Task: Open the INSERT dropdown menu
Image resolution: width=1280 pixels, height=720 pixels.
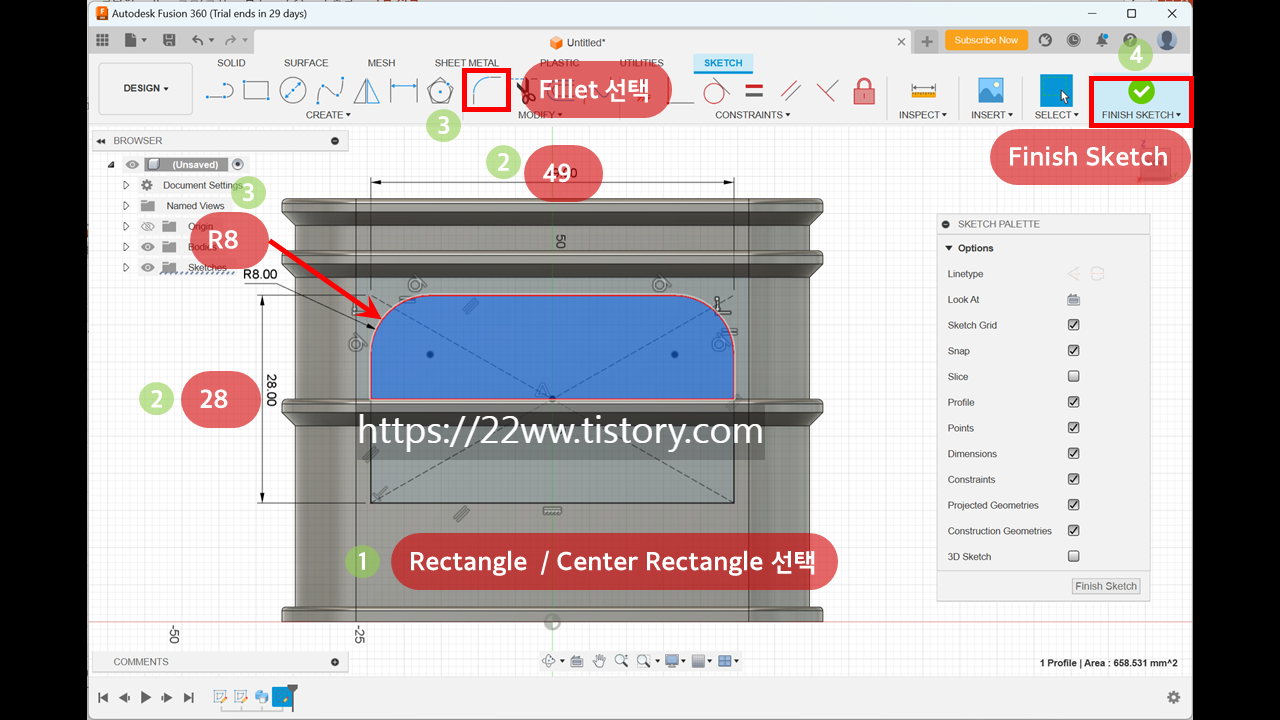Action: [x=991, y=115]
